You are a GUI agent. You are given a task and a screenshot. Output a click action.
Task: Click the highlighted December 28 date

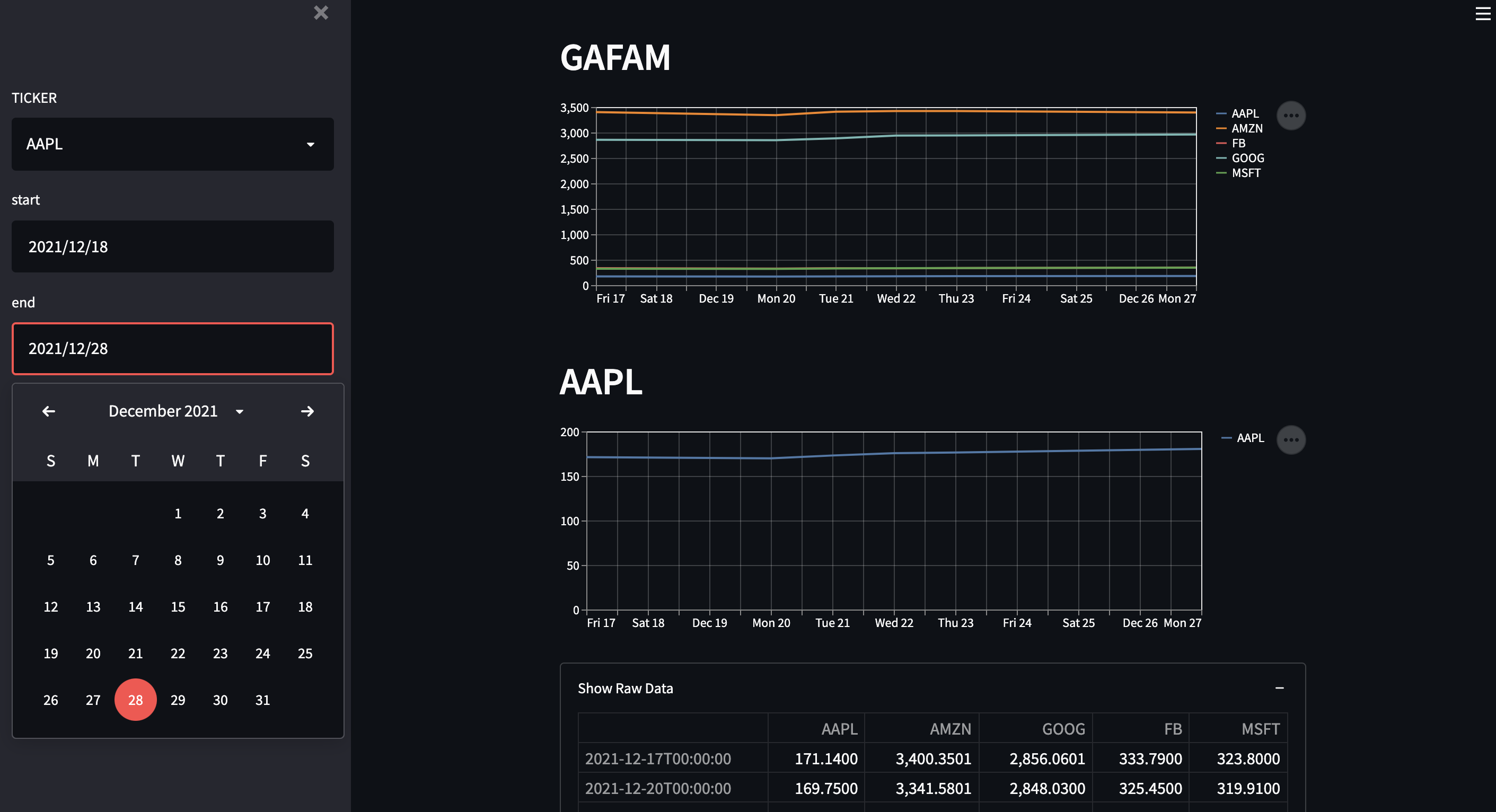click(135, 700)
